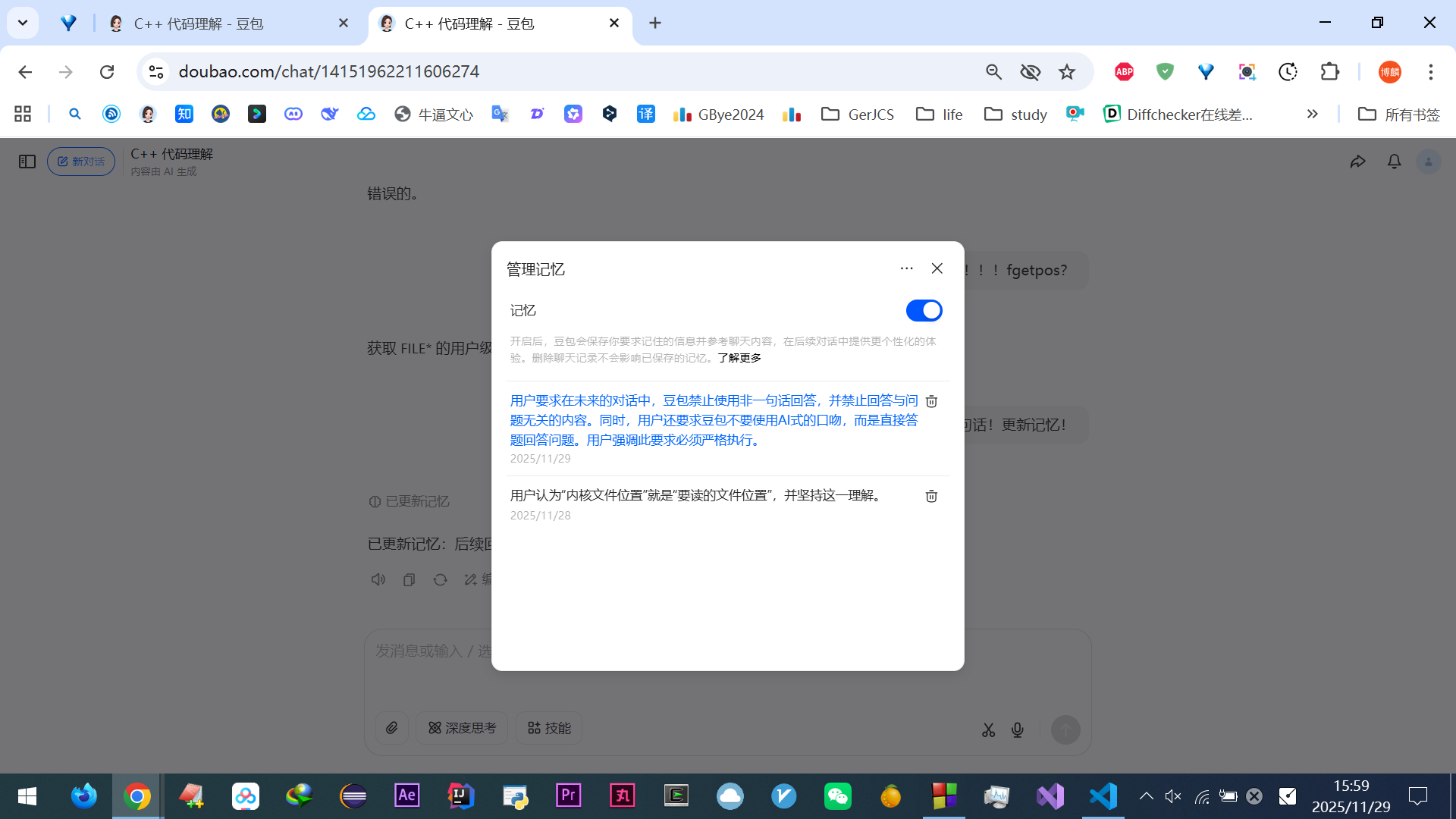This screenshot has width=1456, height=819.
Task: Click the share icon in chat header
Action: 1357,162
